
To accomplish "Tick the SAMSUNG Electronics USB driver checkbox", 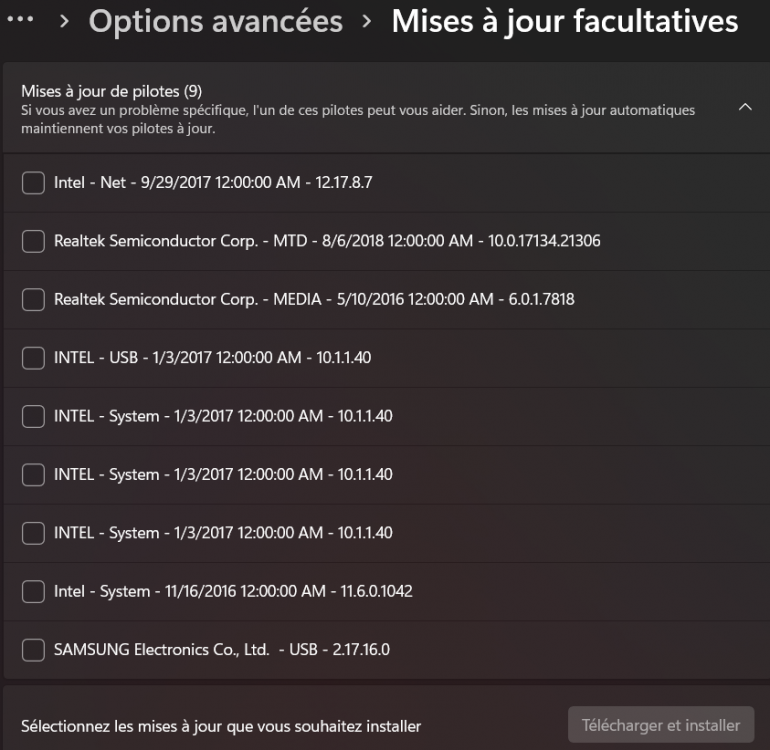I will coord(33,649).
